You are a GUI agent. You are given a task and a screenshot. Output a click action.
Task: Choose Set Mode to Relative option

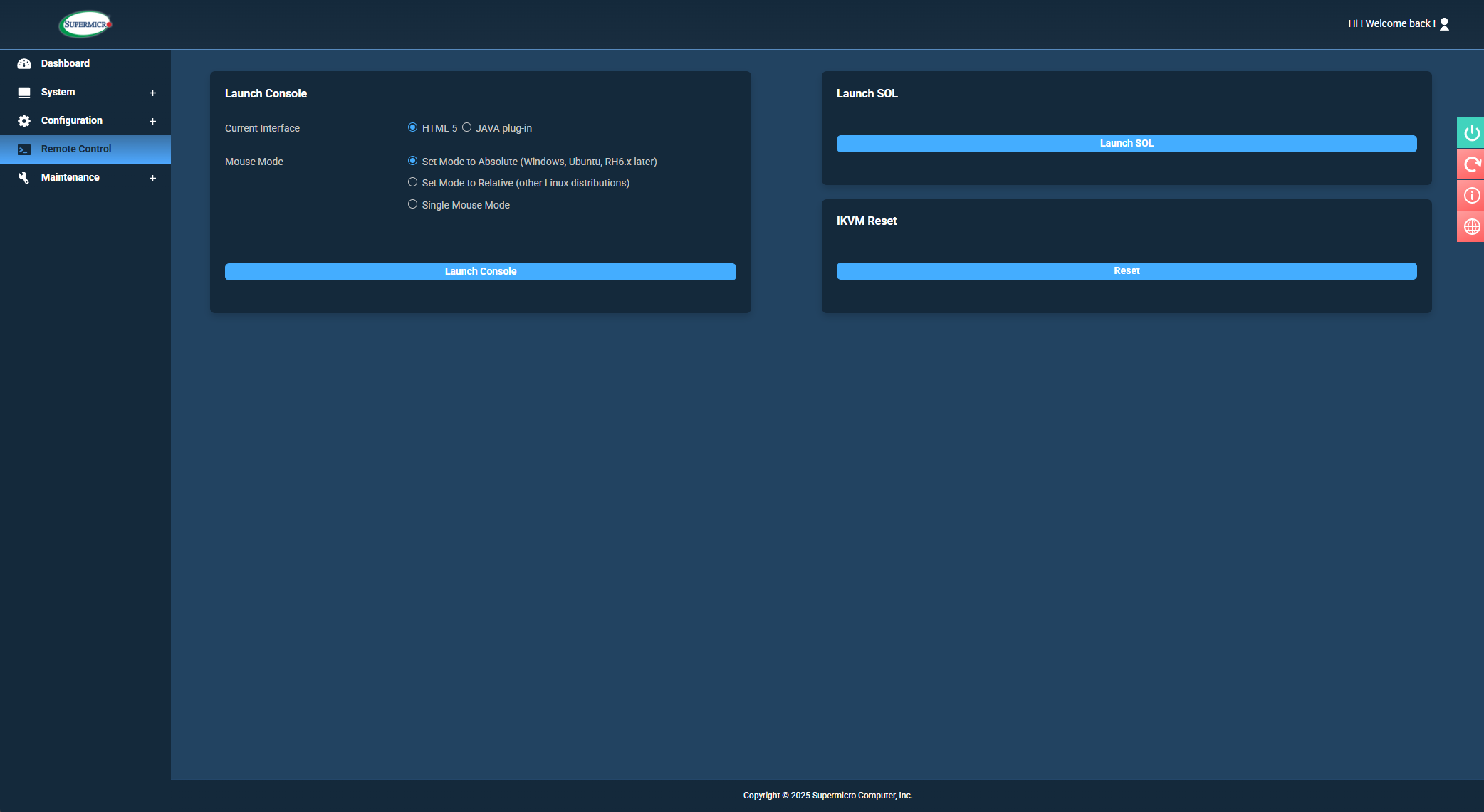[x=412, y=182]
